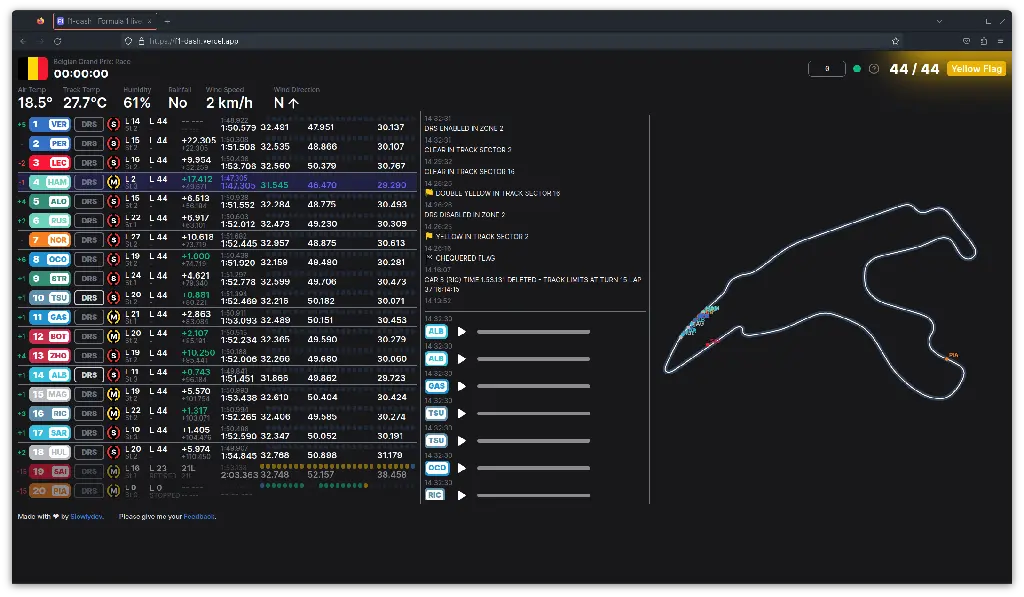Click the f1-dash.vercel.app address bar
Screen dimensions: 1024x597
coord(193,41)
